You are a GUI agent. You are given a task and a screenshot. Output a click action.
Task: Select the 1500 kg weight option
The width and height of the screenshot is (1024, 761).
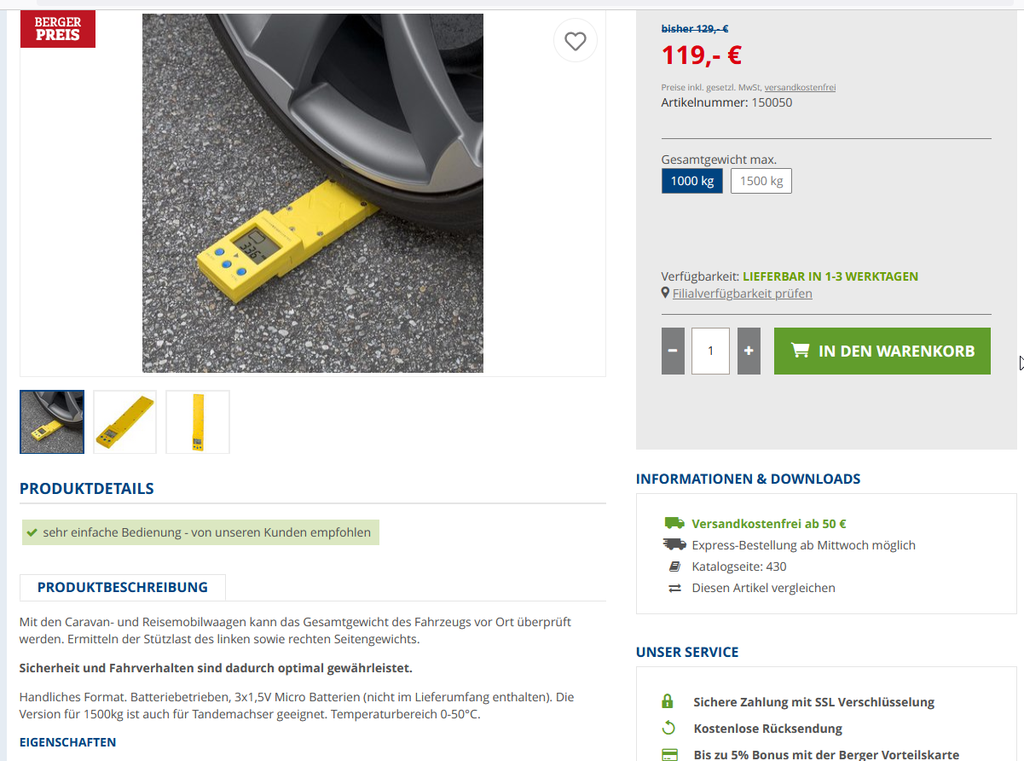coord(761,181)
